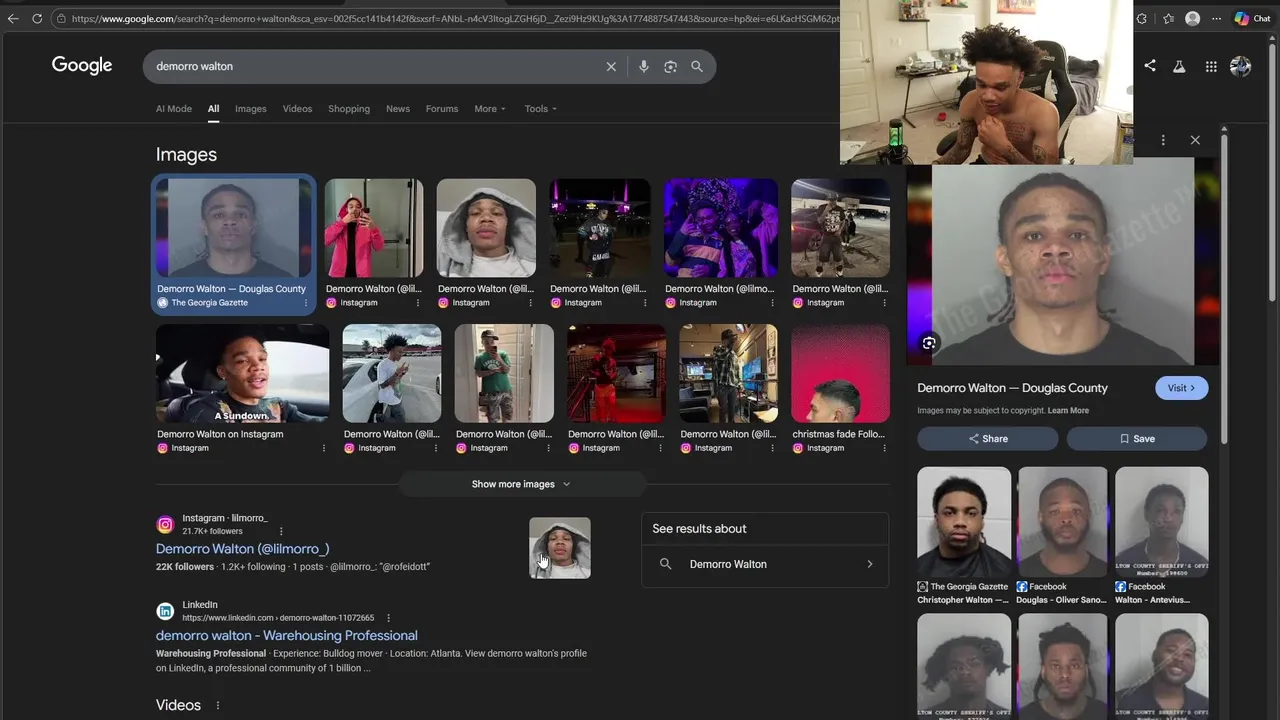Open Search Labs flask icon

point(1179,66)
